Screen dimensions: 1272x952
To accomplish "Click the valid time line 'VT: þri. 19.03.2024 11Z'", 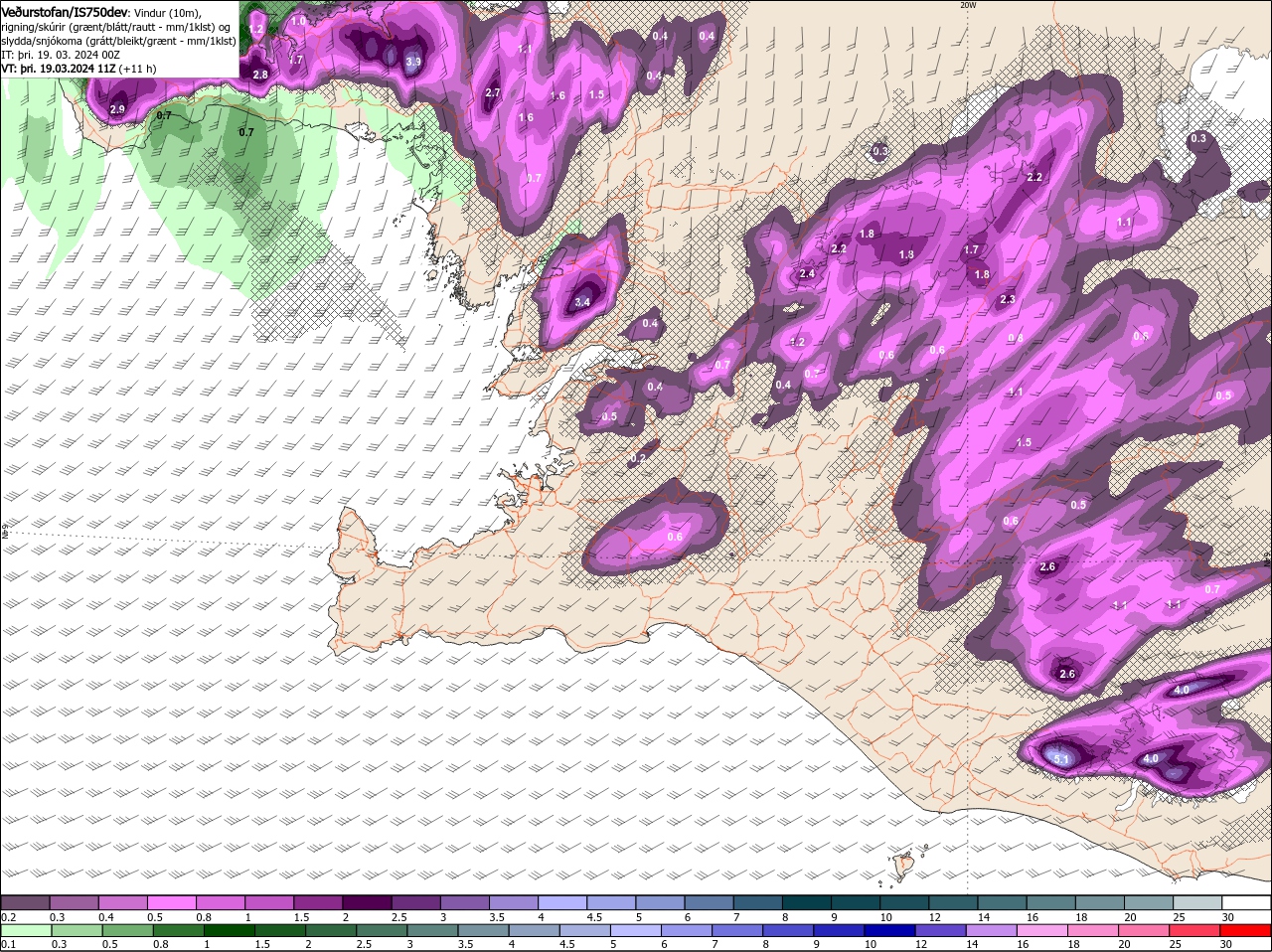I will [x=59, y=69].
